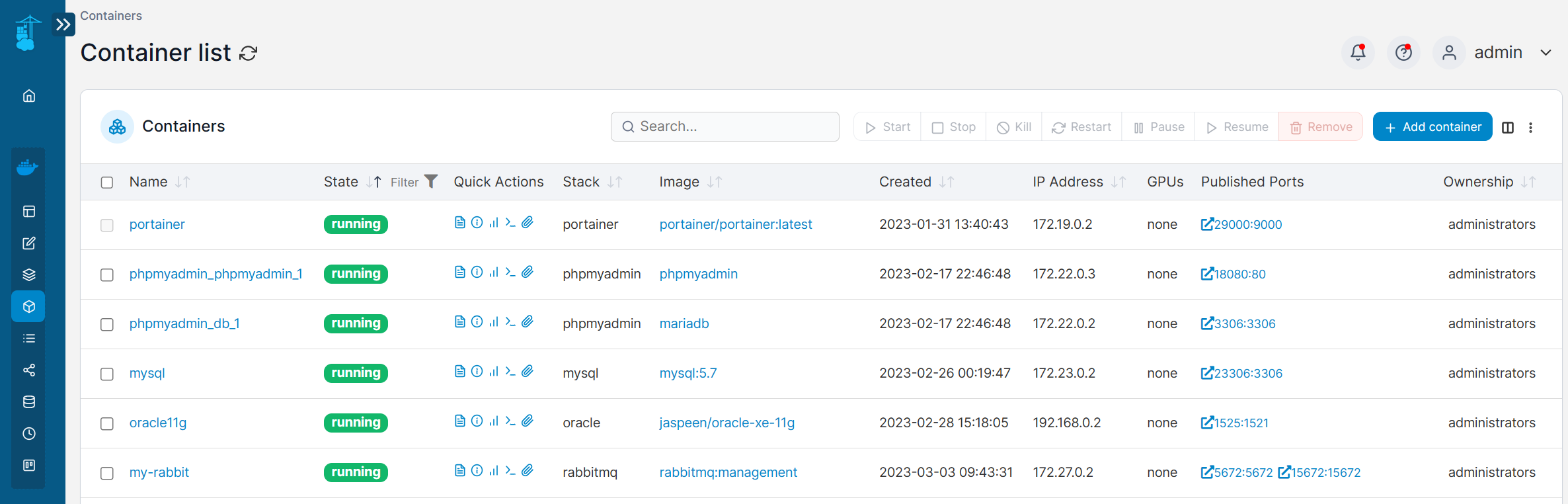
Task: Click the Restart button
Action: pos(1081,127)
